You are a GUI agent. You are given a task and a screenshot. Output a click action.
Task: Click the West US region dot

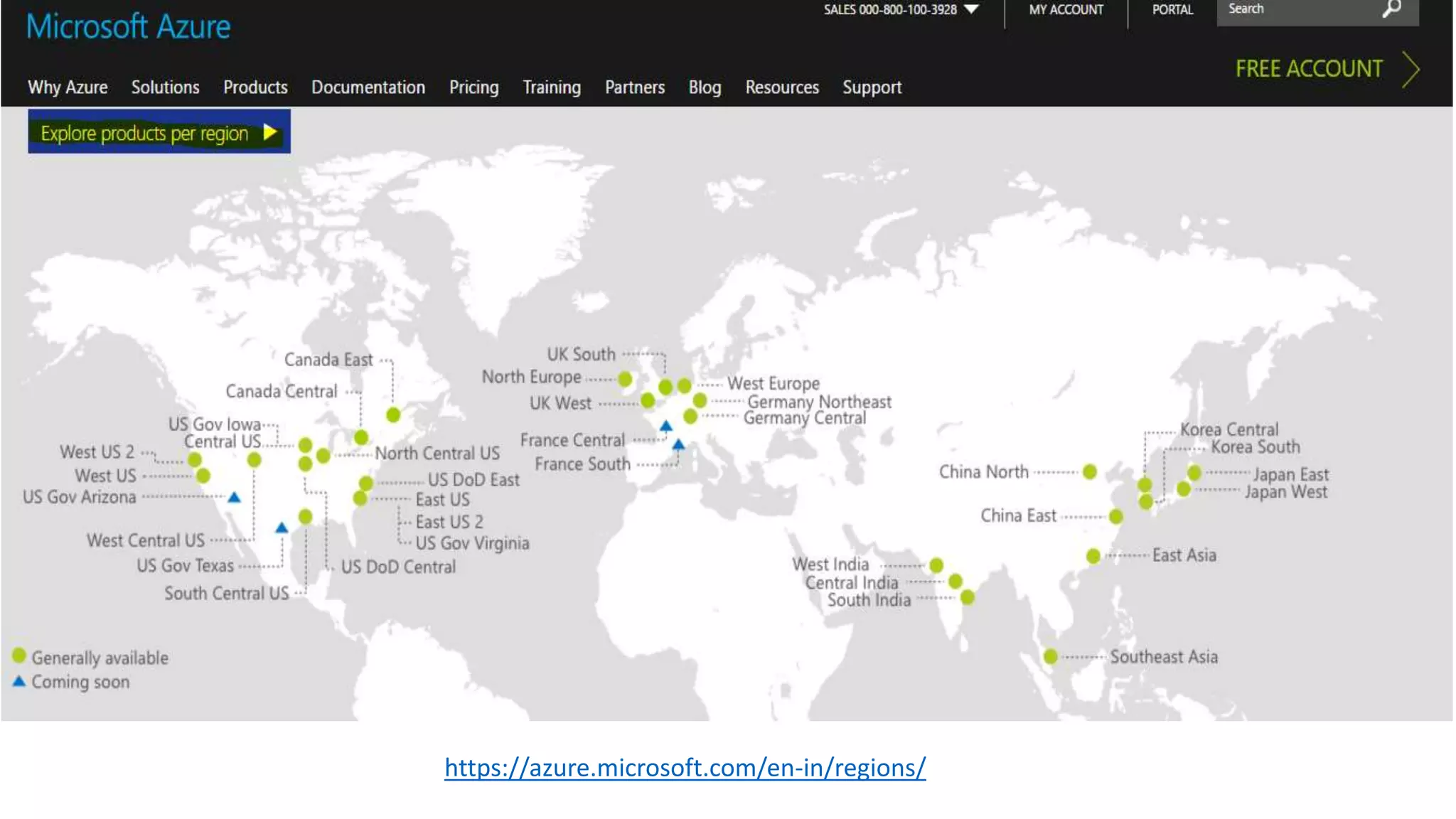(203, 476)
